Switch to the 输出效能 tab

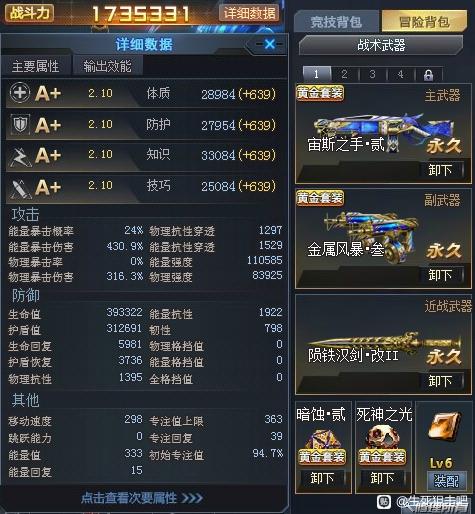coord(107,66)
